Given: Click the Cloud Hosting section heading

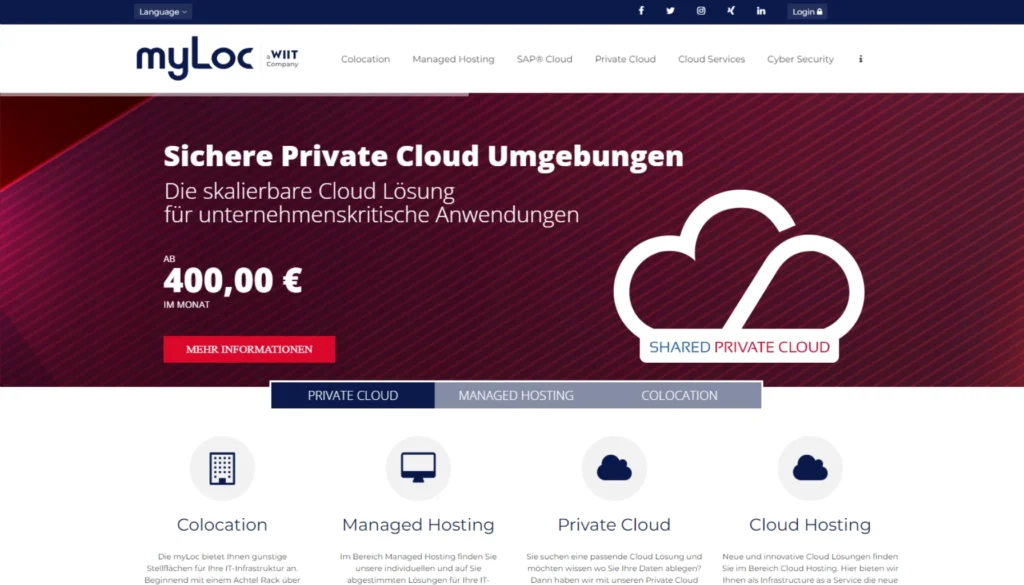Looking at the screenshot, I should 810,524.
